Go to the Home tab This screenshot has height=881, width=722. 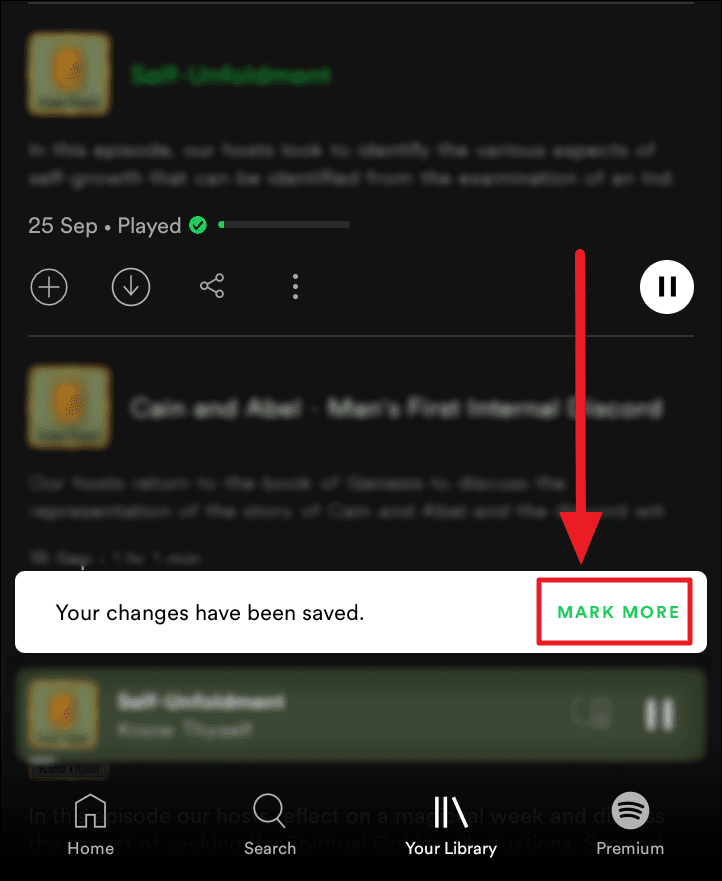point(90,824)
